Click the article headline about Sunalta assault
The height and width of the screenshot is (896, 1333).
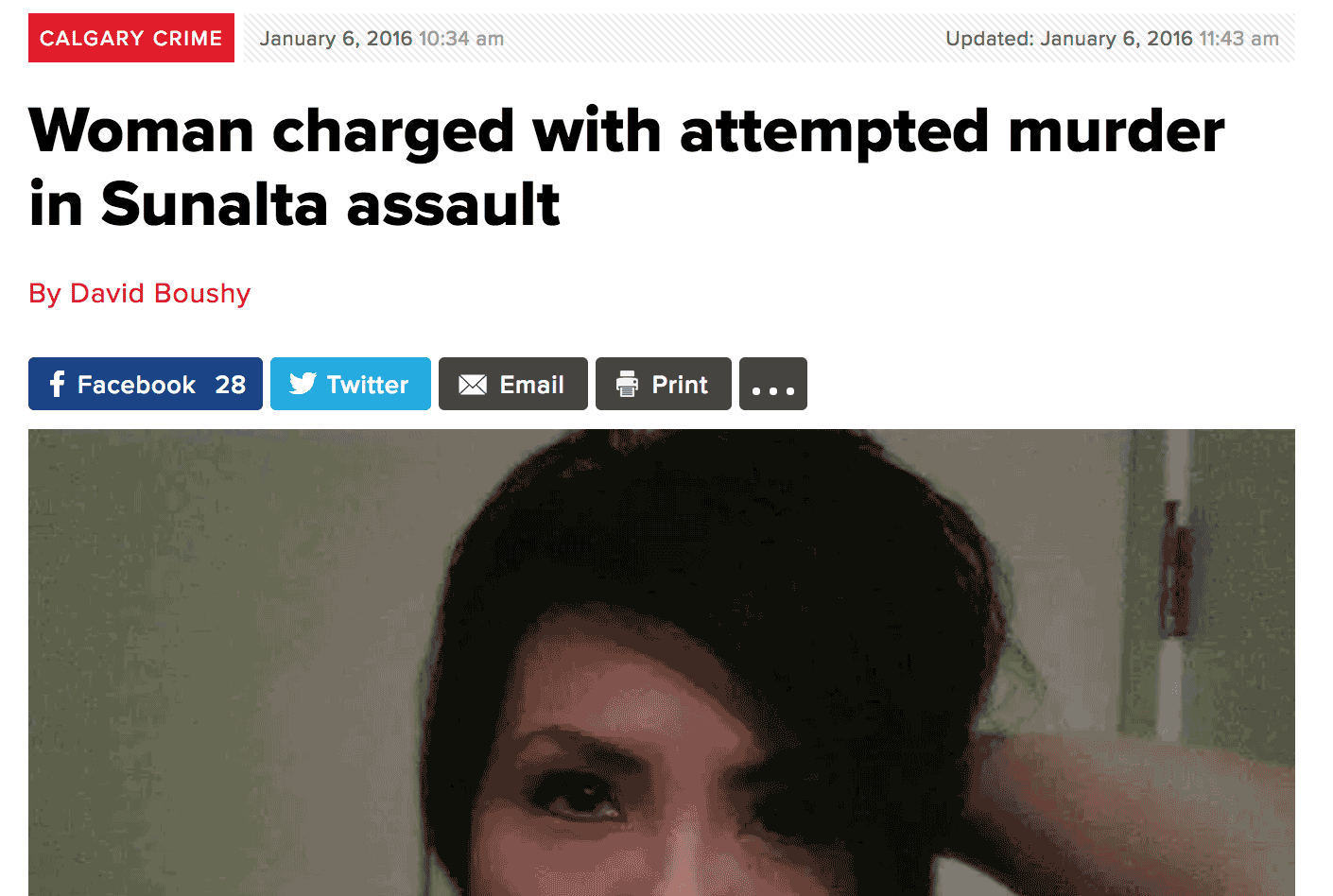click(627, 167)
